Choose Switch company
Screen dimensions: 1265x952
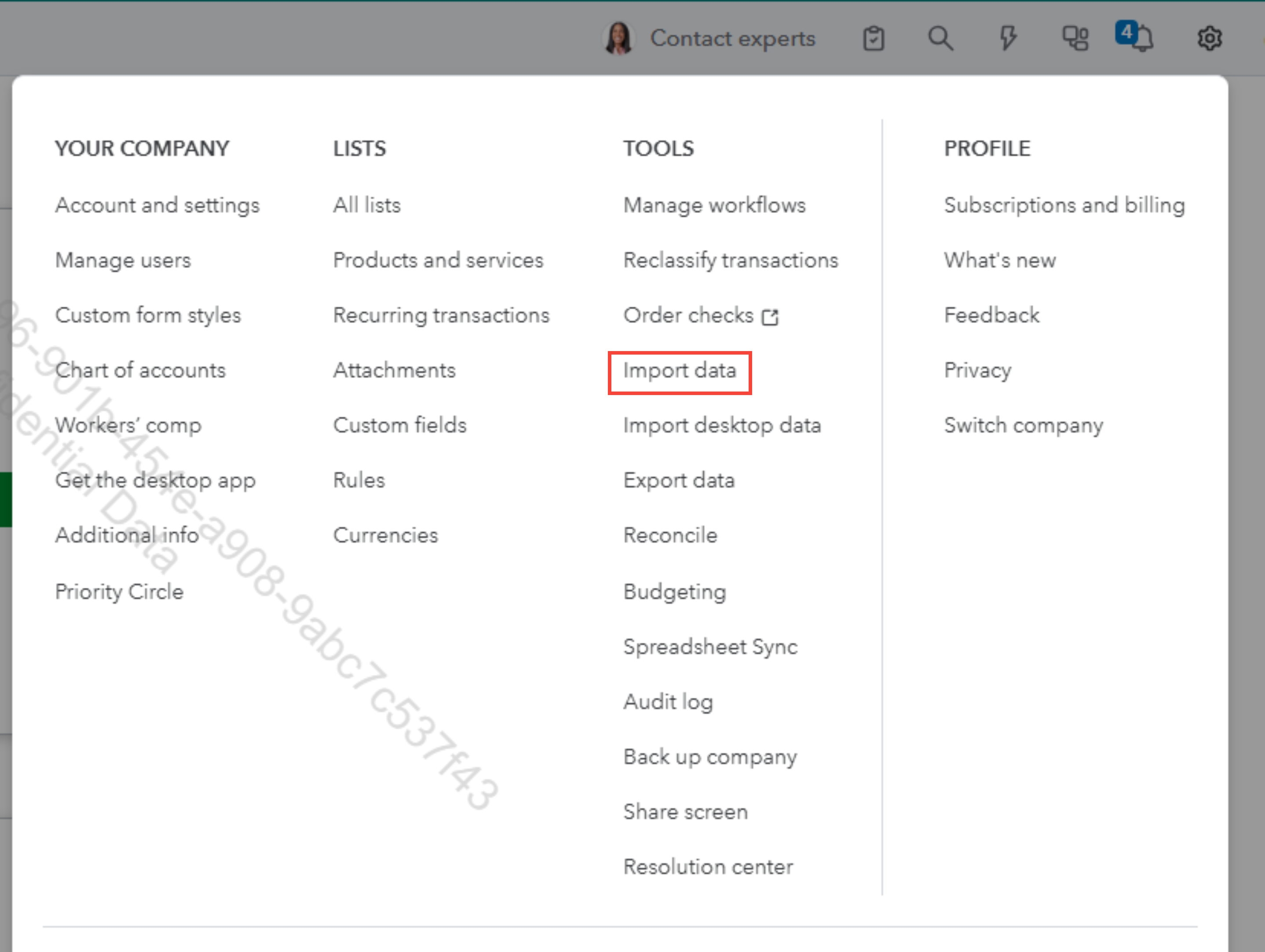coord(1023,426)
